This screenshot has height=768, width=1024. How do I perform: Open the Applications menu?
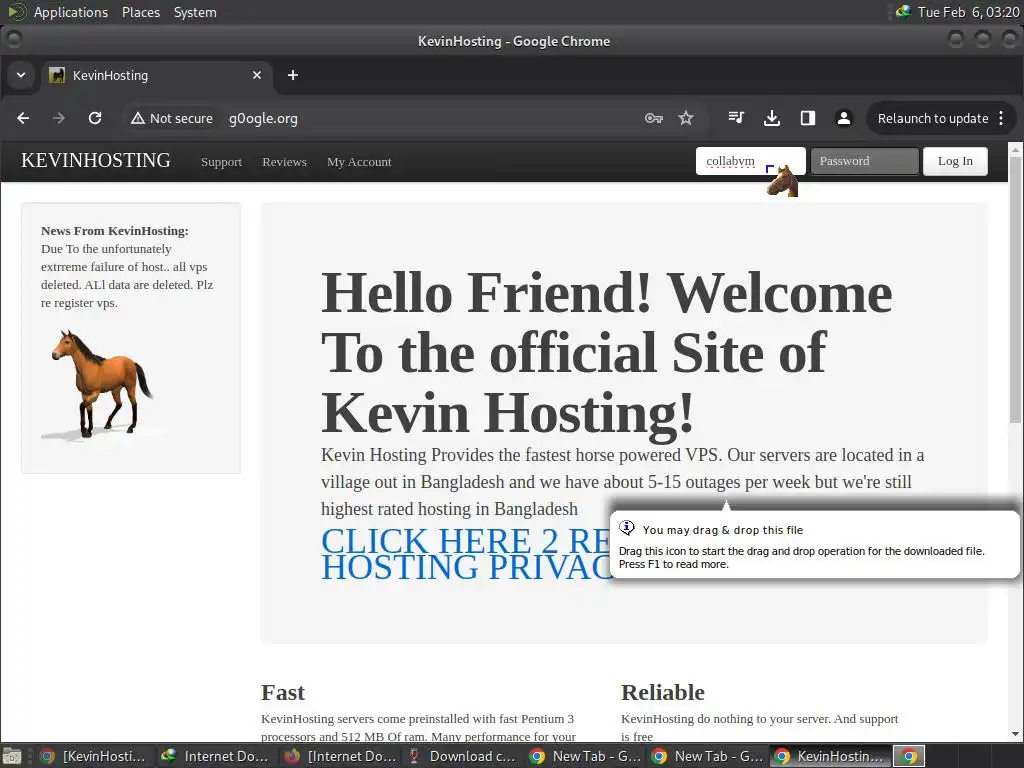pyautogui.click(x=71, y=12)
